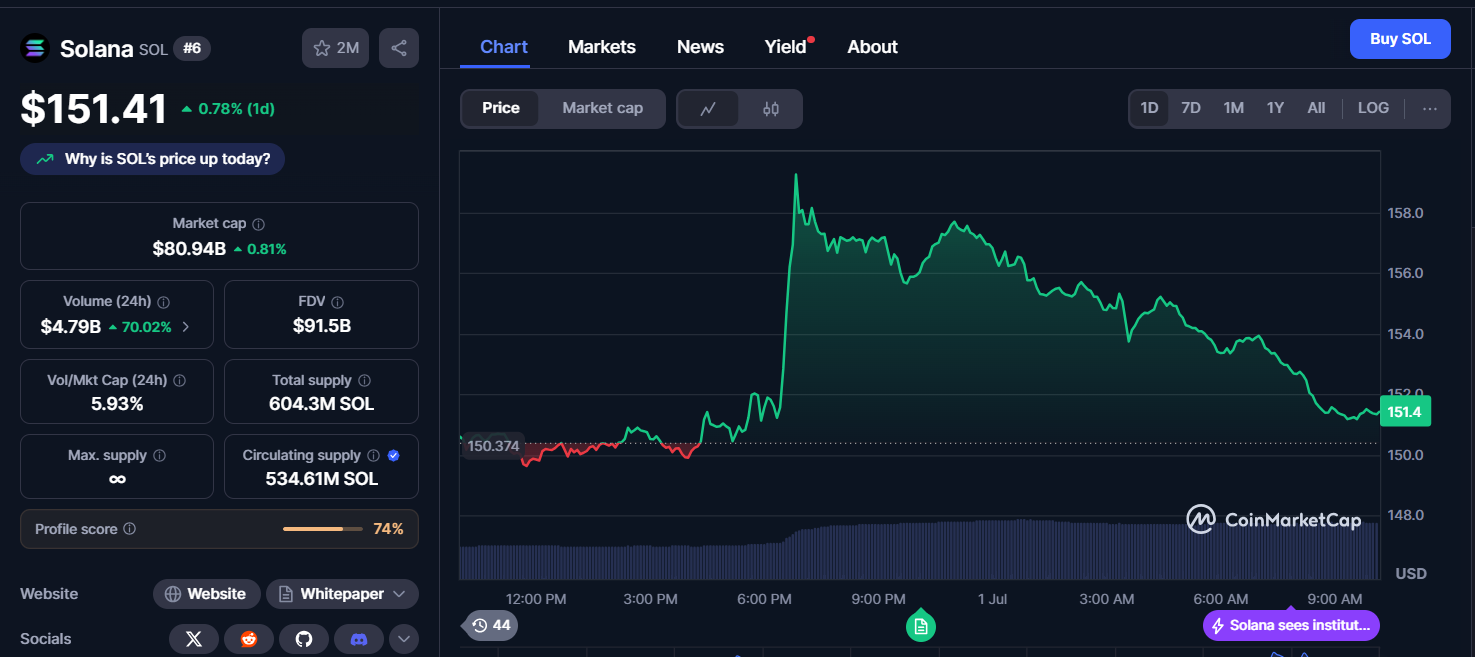Click the 5.93% Vol/Mkt Cap value
The image size is (1475, 657).
[117, 404]
